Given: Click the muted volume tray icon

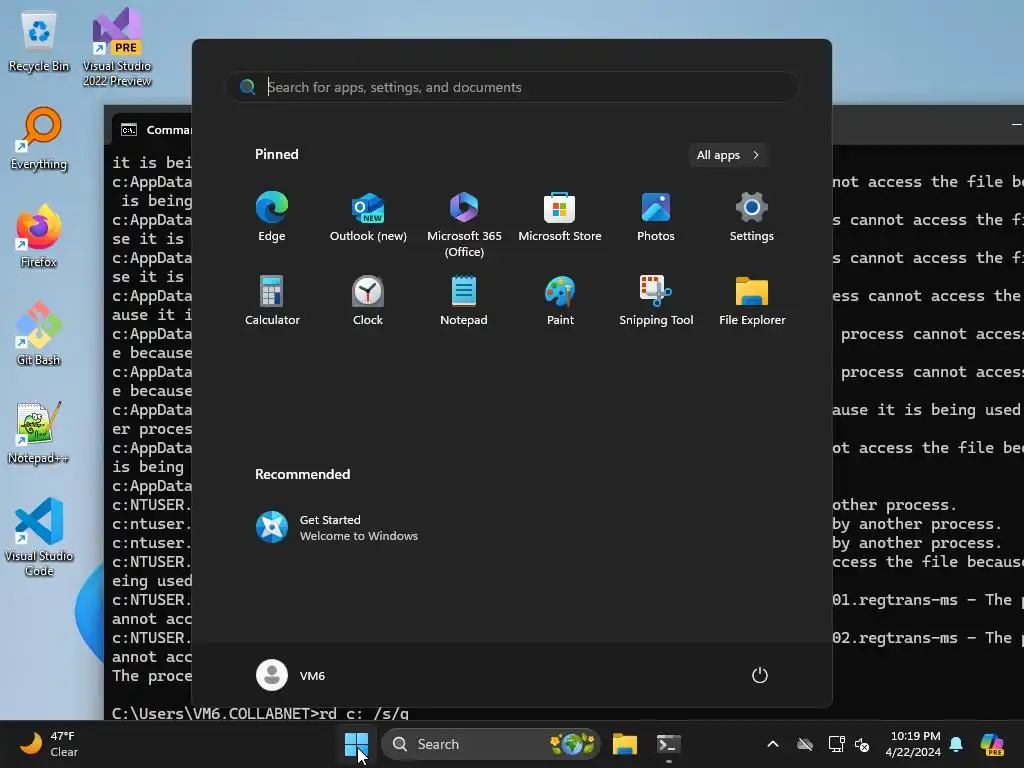Looking at the screenshot, I should point(862,744).
